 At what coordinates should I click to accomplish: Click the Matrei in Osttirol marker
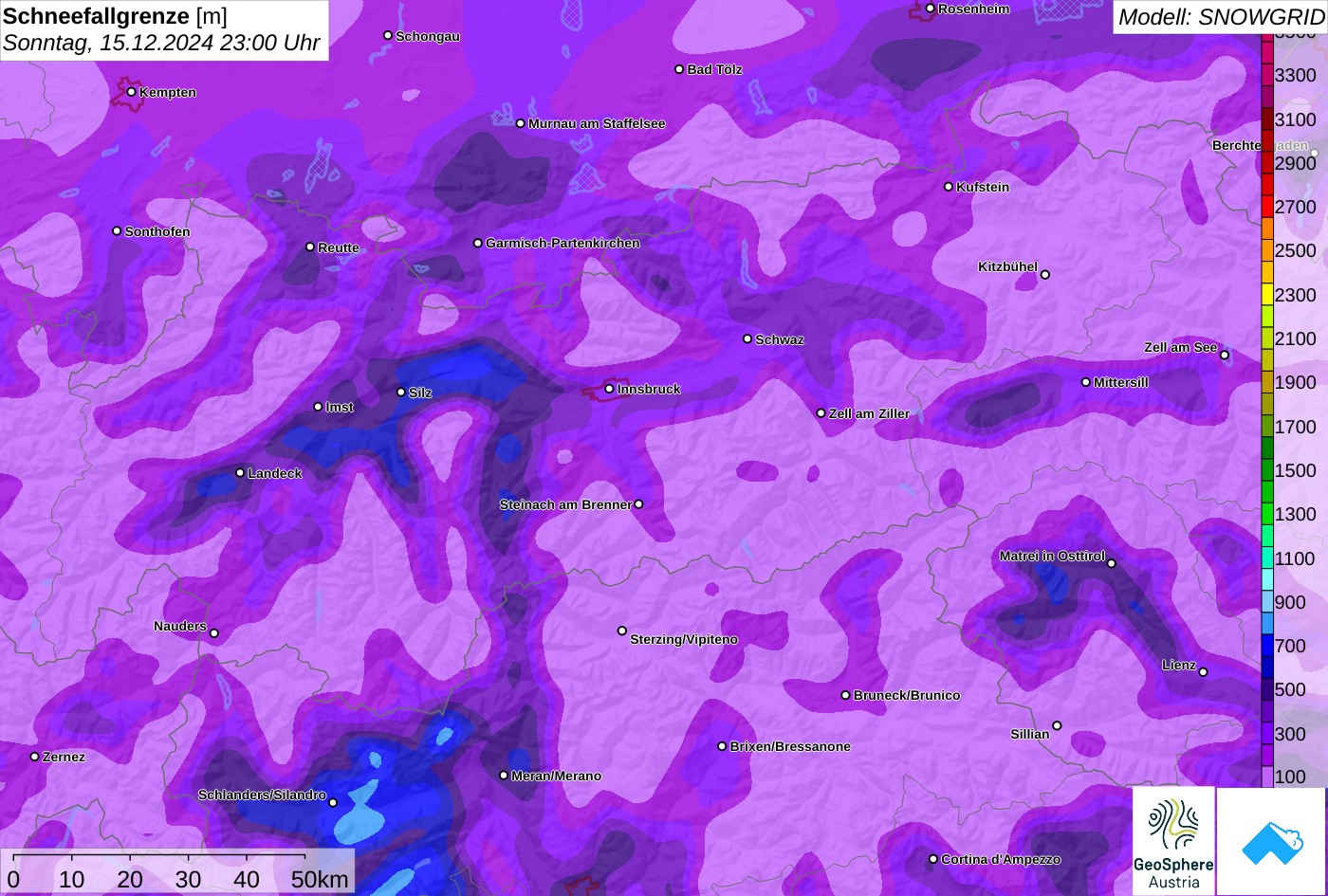1112,563
